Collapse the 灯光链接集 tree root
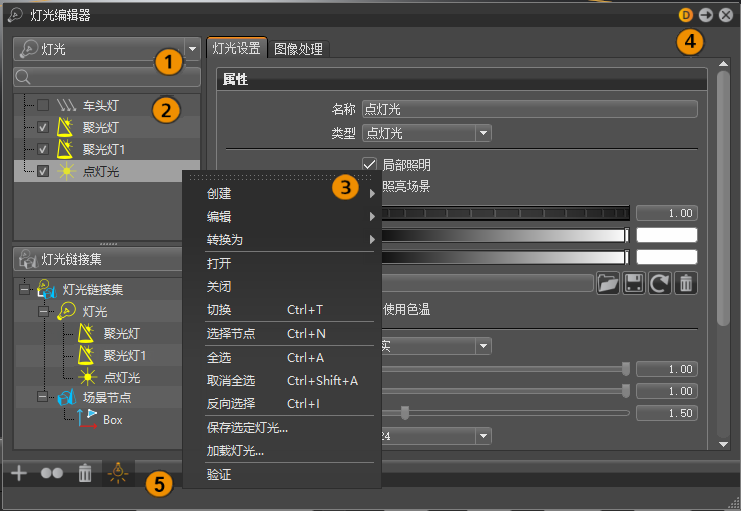 pos(25,289)
